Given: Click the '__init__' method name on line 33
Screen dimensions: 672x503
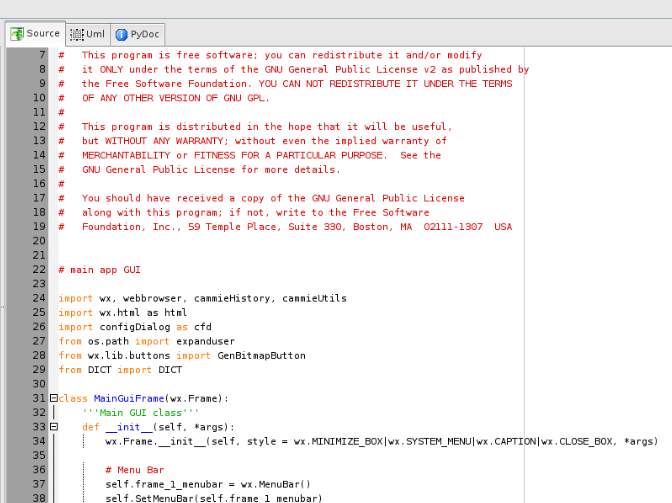Looking at the screenshot, I should pyautogui.click(x=129, y=427).
